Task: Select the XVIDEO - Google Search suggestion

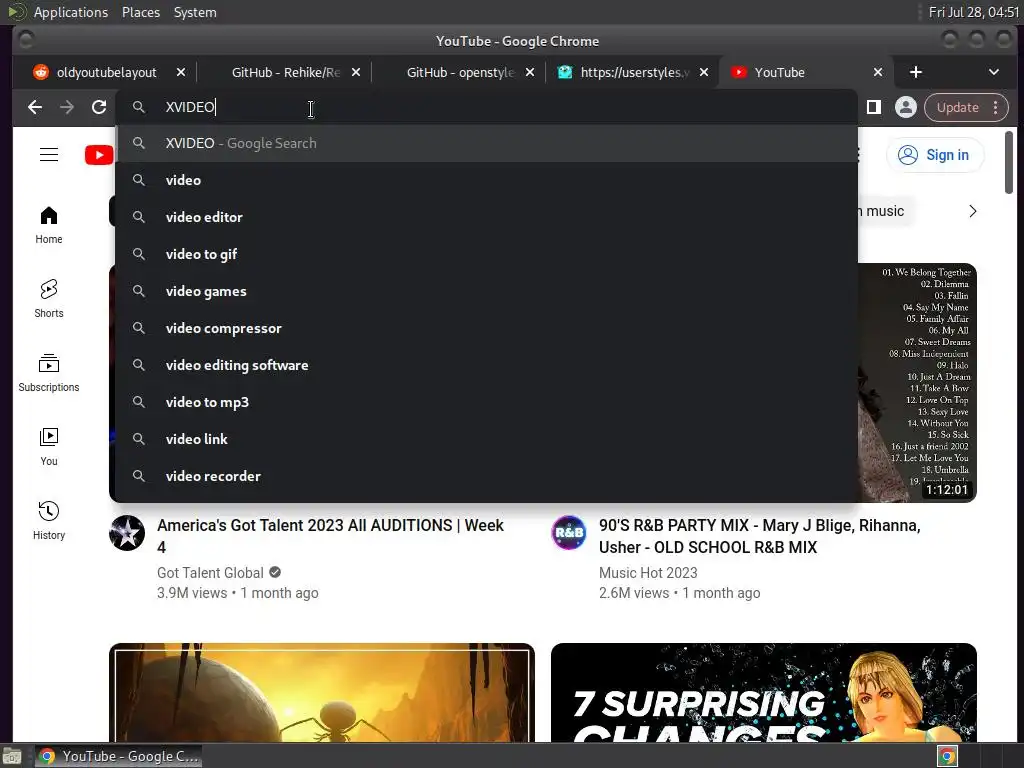Action: [x=487, y=143]
